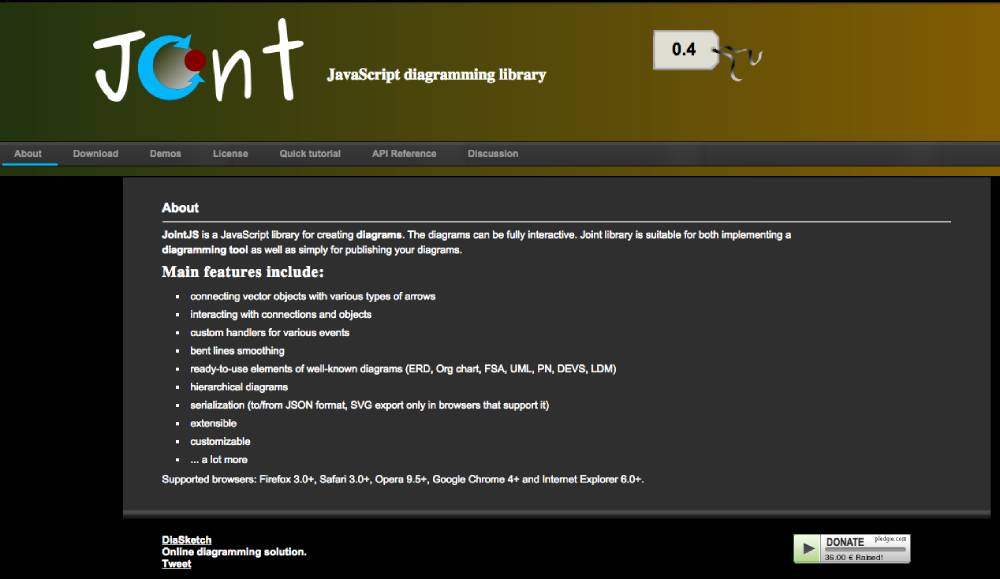Open the License page
Screen dimensions: 1000x579
pyautogui.click(x=231, y=153)
